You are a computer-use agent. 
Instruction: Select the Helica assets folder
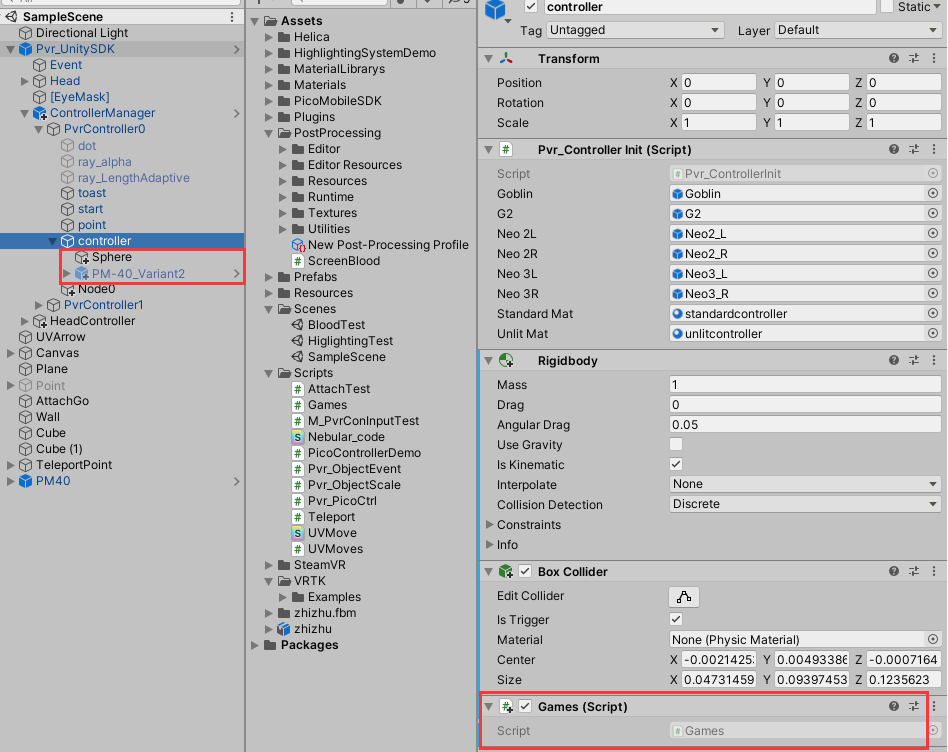[311, 37]
